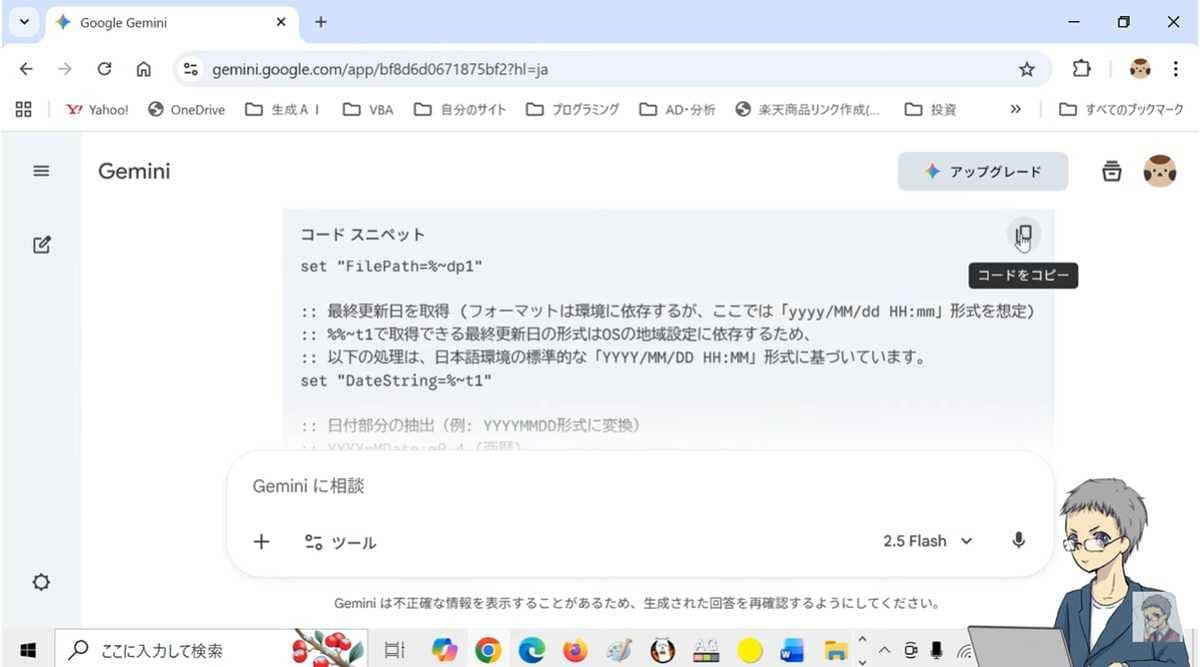This screenshot has height=667, width=1200.
Task: Bookmark this page with the star icon
Action: click(1027, 69)
